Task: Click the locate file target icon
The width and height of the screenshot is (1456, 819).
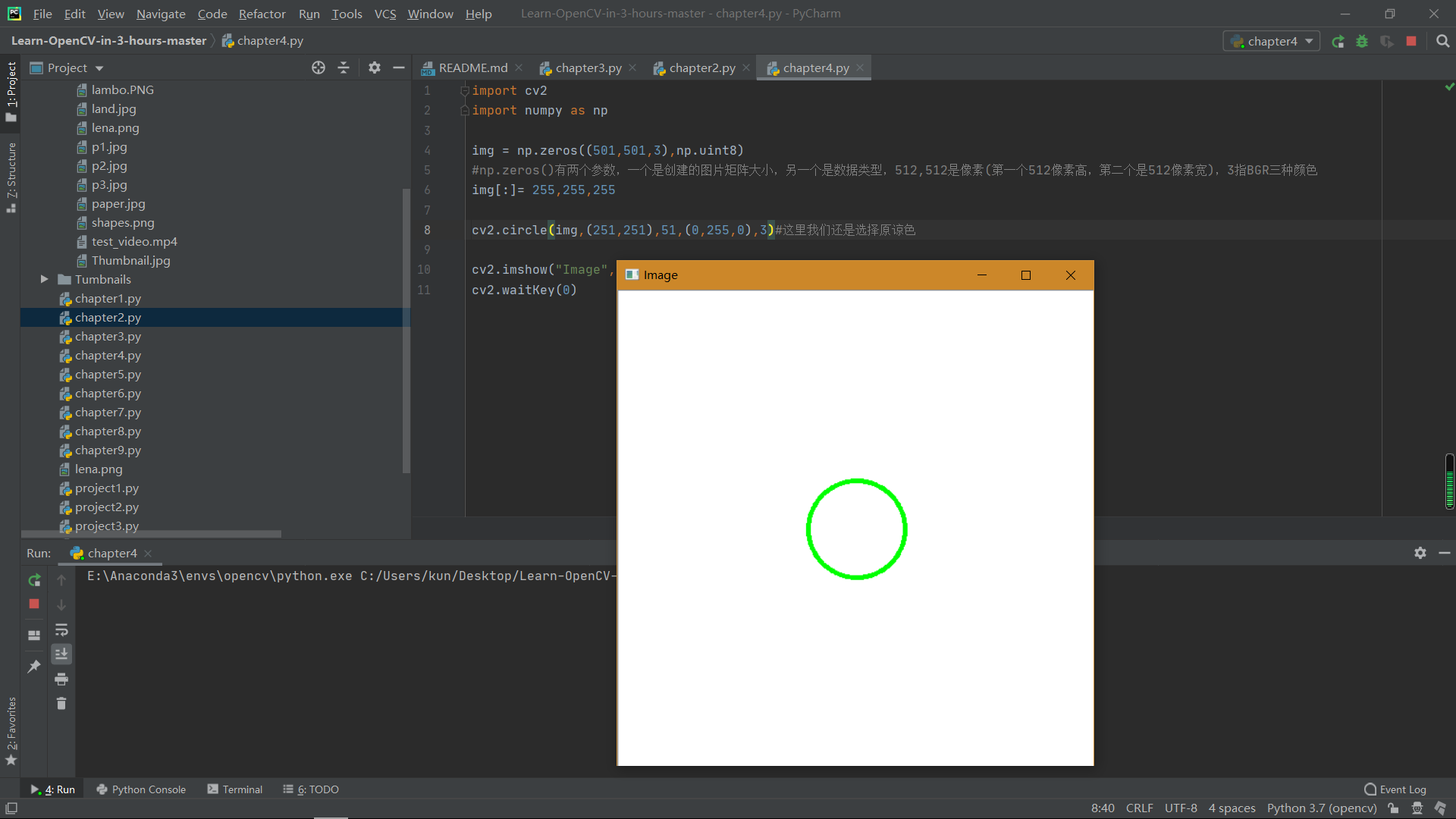Action: pos(318,67)
